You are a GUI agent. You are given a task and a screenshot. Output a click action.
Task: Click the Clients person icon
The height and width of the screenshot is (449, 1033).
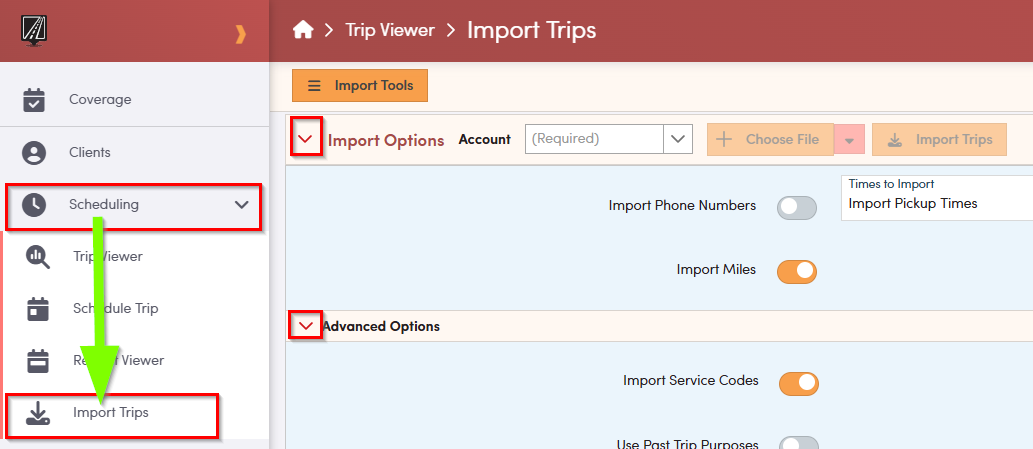coord(35,153)
